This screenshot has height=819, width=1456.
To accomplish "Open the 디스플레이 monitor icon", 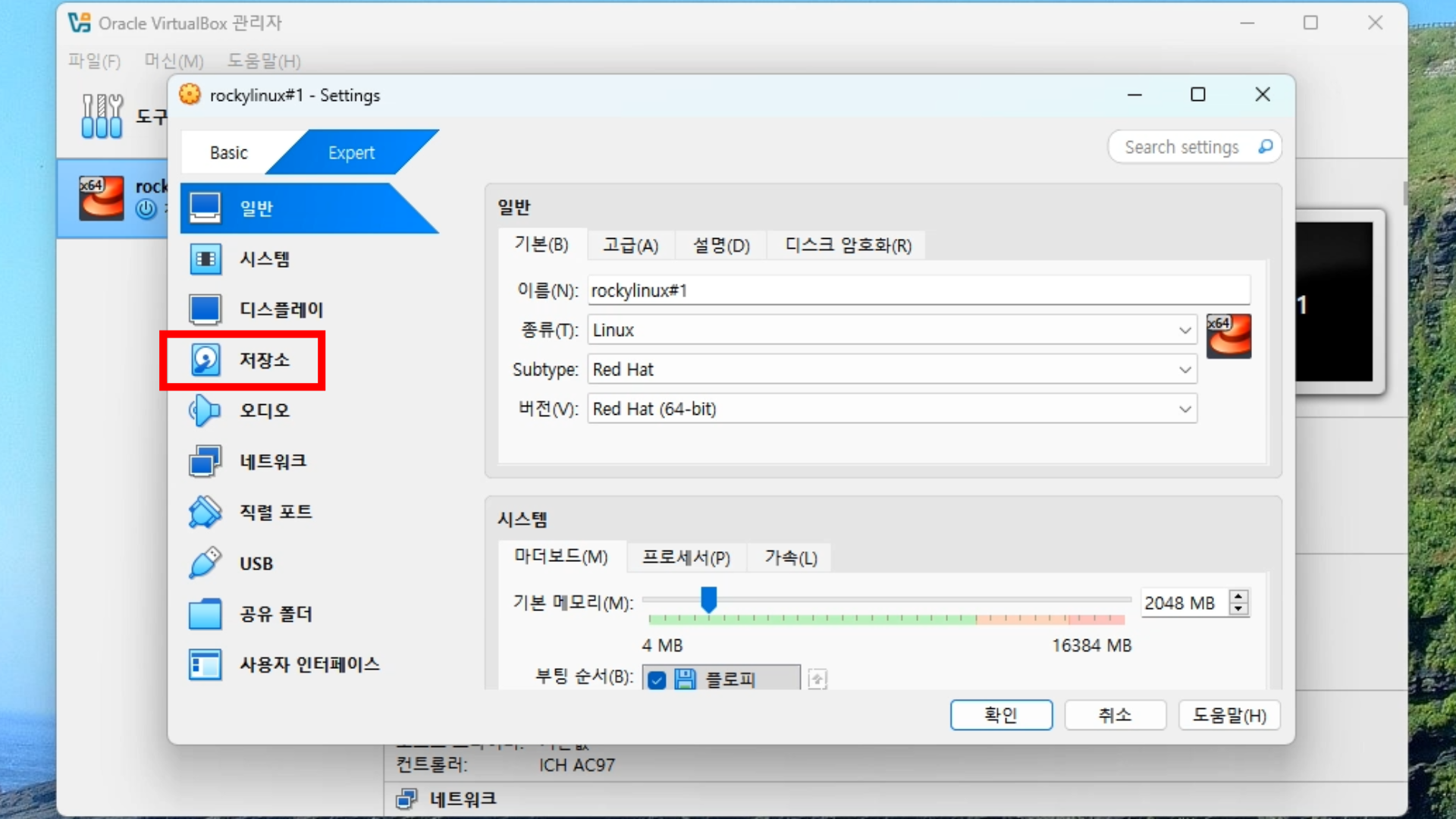I will pos(206,309).
